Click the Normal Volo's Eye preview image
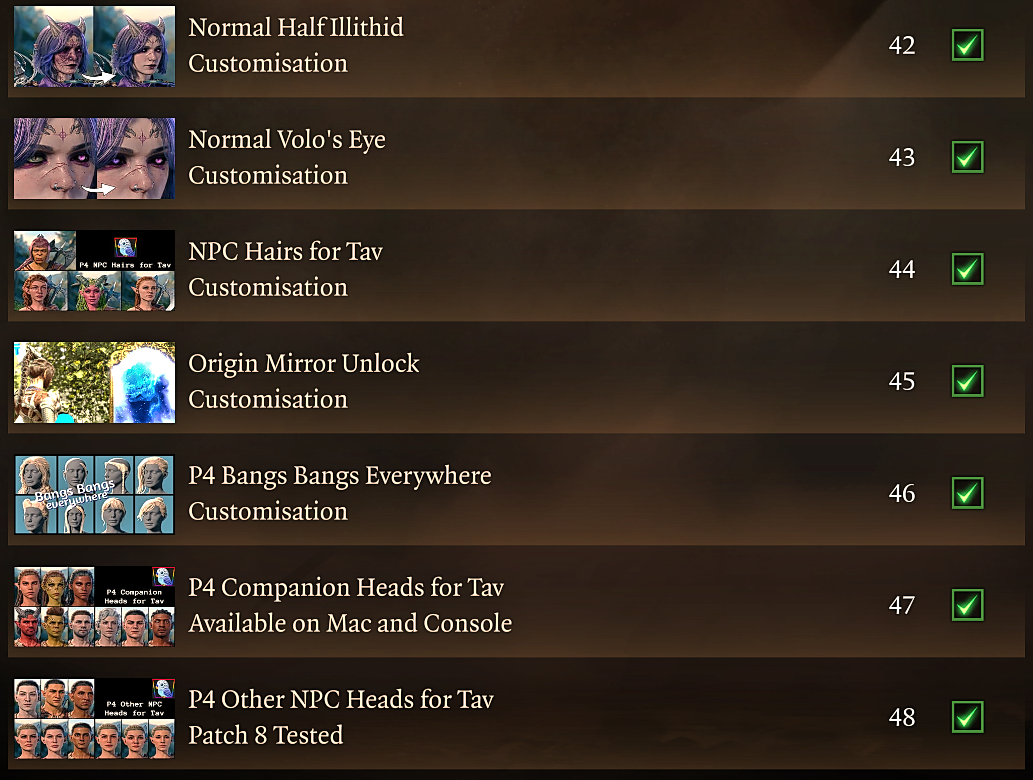The width and height of the screenshot is (1033, 780). pos(94,158)
